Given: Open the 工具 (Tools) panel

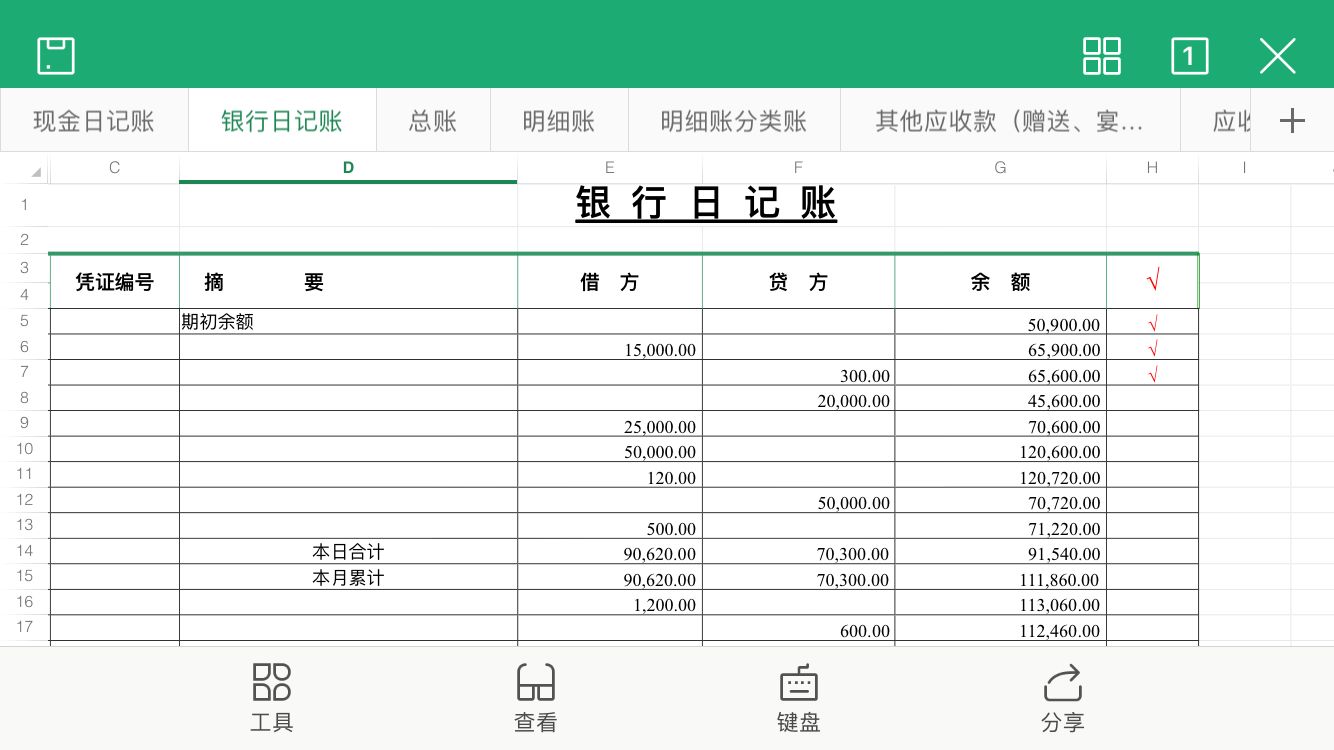Looking at the screenshot, I should 270,697.
